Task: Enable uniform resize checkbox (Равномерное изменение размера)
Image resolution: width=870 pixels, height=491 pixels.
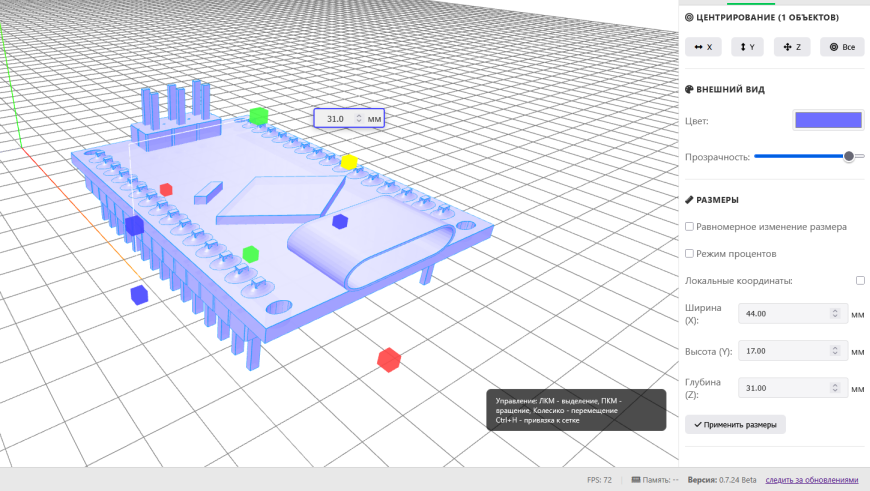Action: coord(689,226)
